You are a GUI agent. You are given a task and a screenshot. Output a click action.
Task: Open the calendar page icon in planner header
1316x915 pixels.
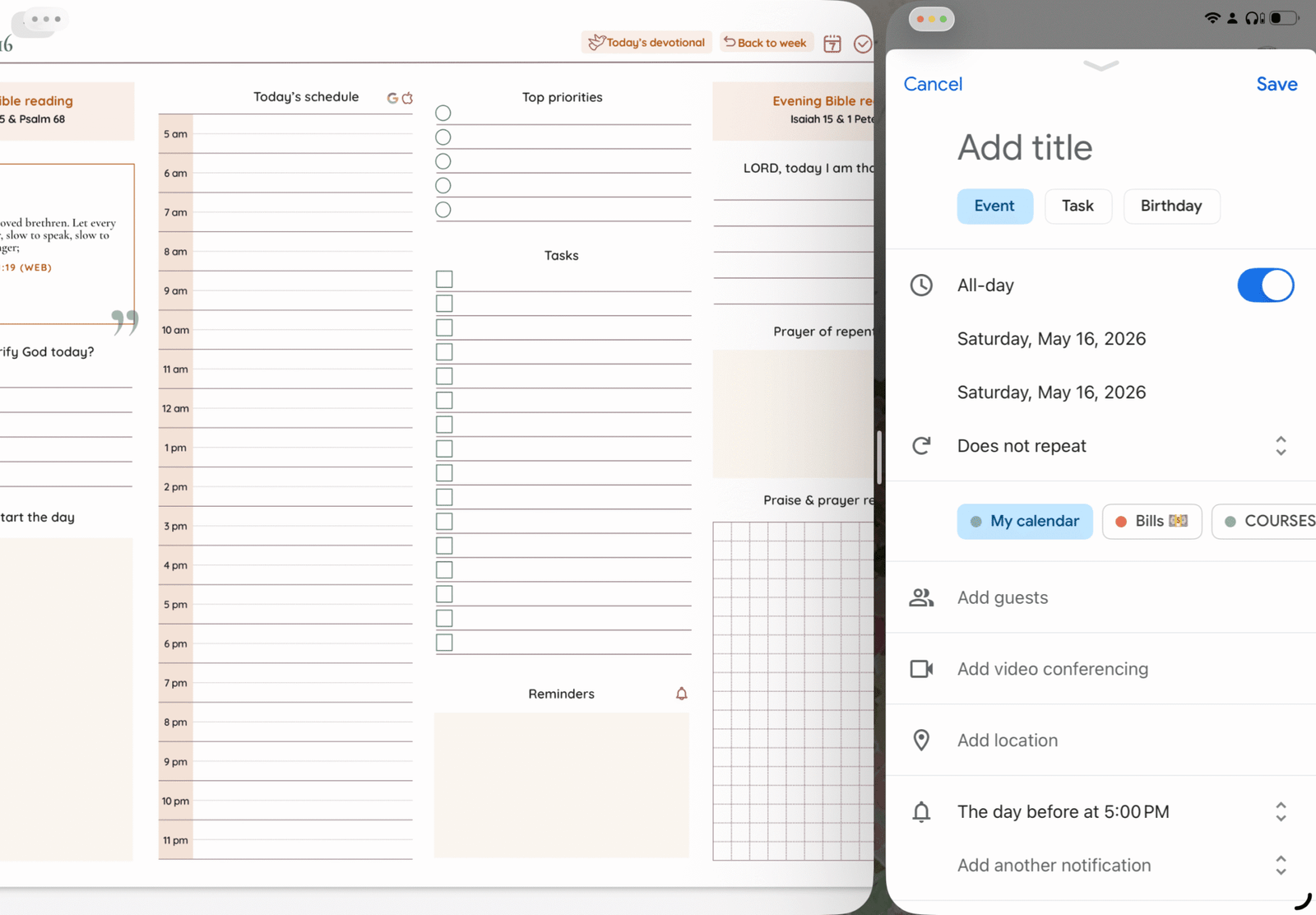(x=832, y=44)
